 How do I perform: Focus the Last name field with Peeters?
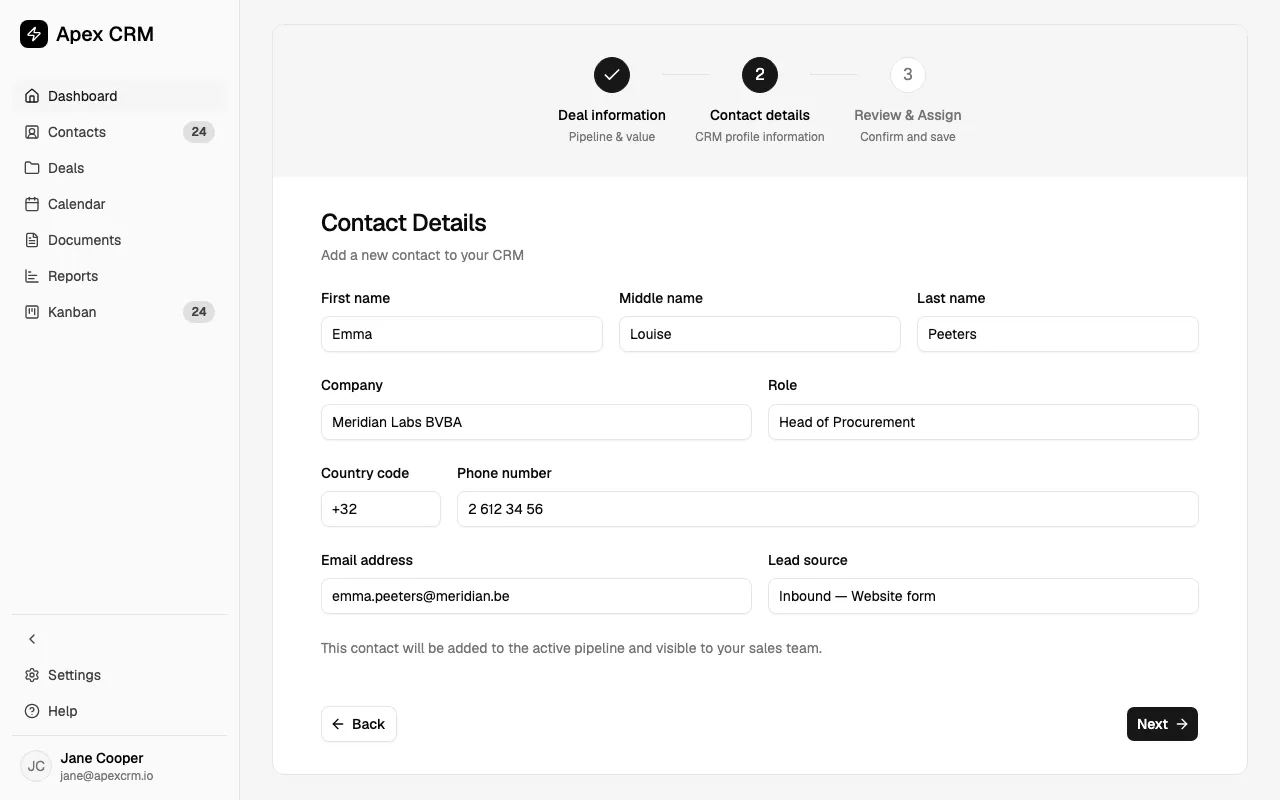(x=1058, y=334)
